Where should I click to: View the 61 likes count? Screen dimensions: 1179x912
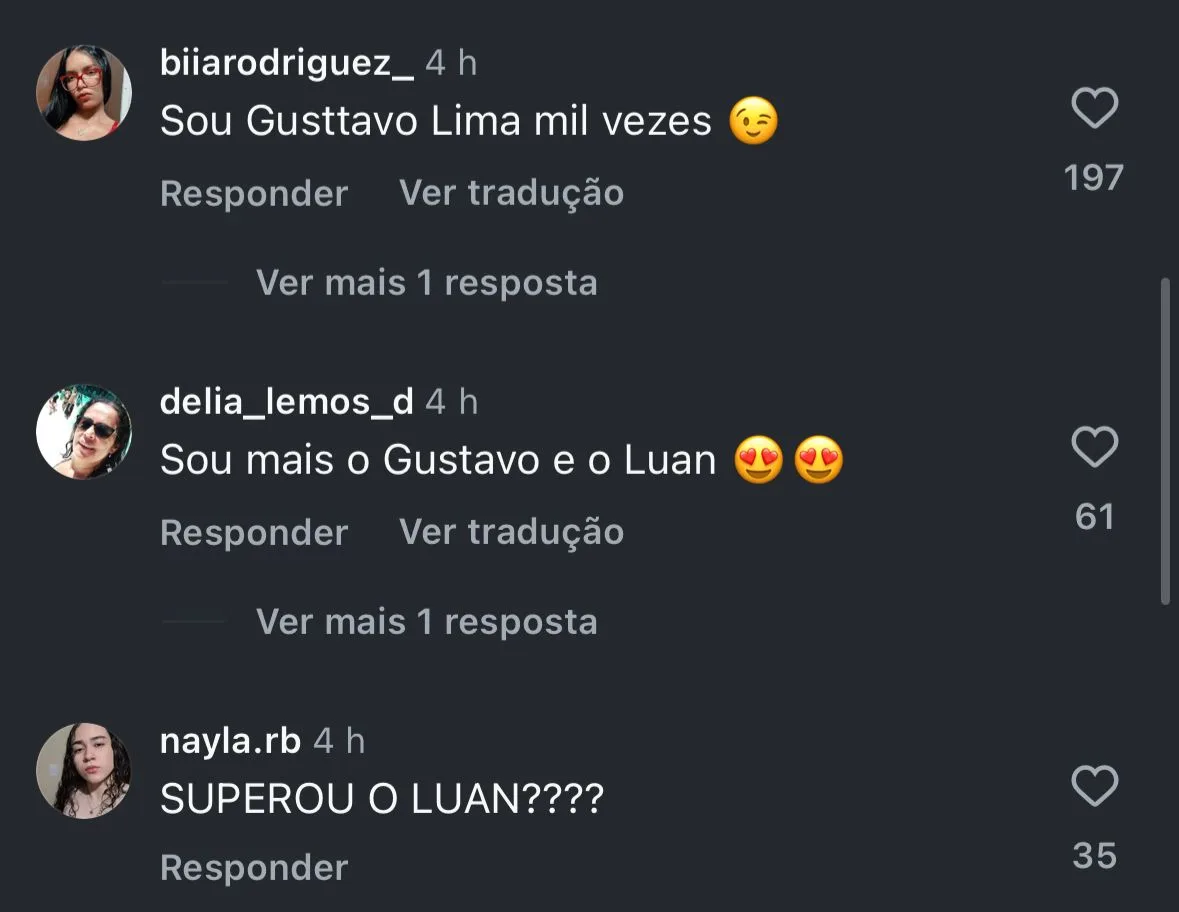point(1094,517)
